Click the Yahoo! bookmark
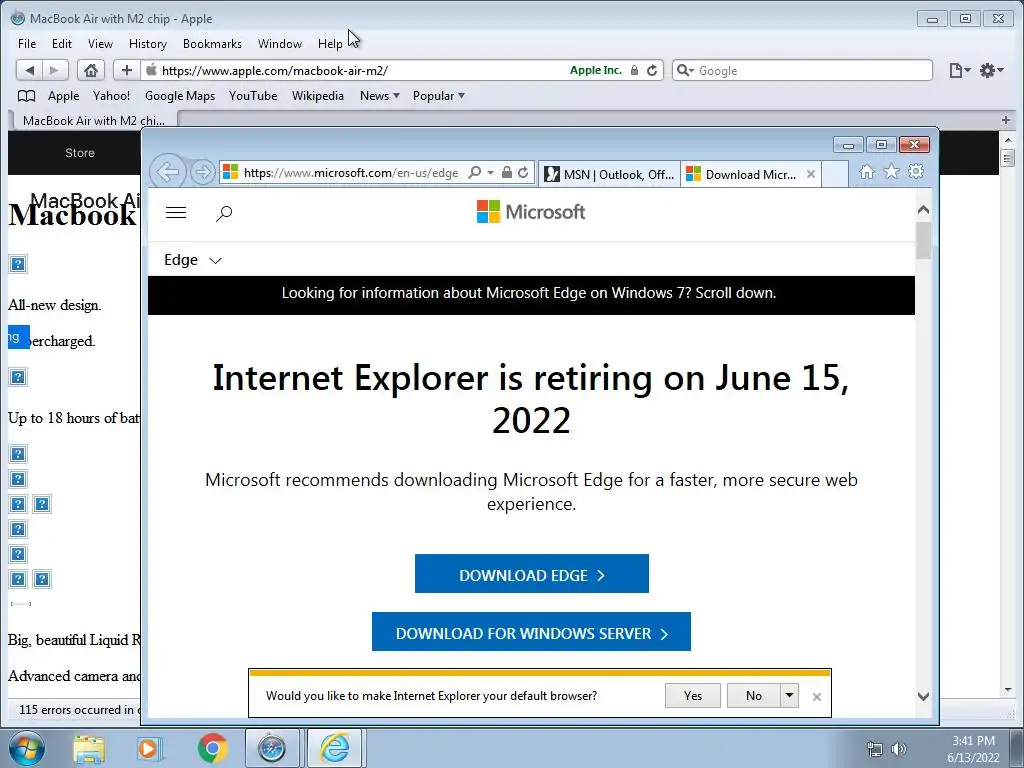The image size is (1024, 768). click(x=111, y=96)
